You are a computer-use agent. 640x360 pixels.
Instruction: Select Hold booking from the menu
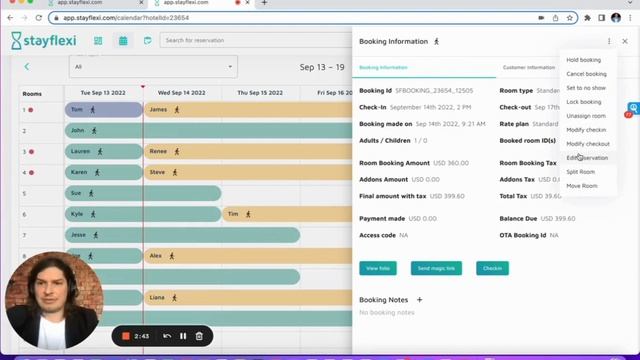(583, 60)
